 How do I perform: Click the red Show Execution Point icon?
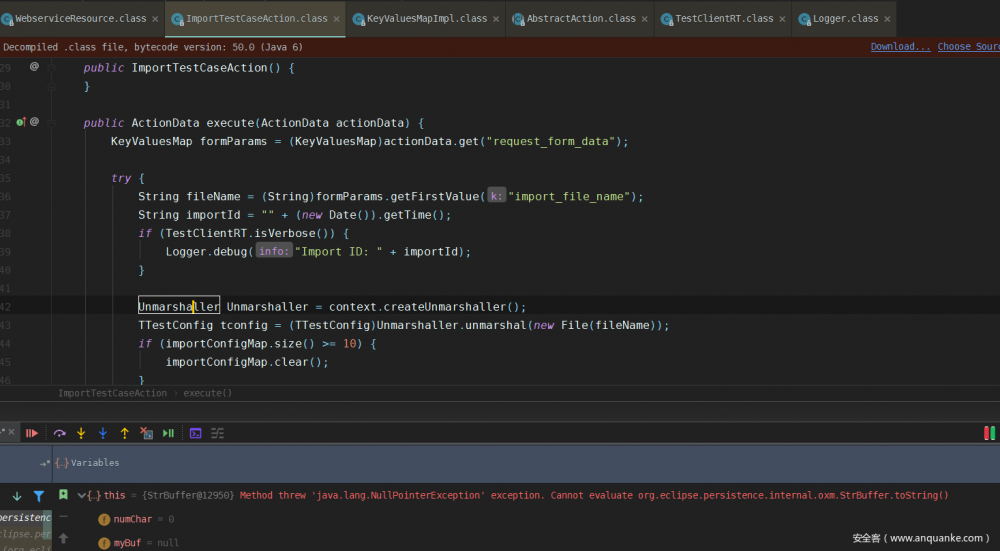[x=32, y=433]
